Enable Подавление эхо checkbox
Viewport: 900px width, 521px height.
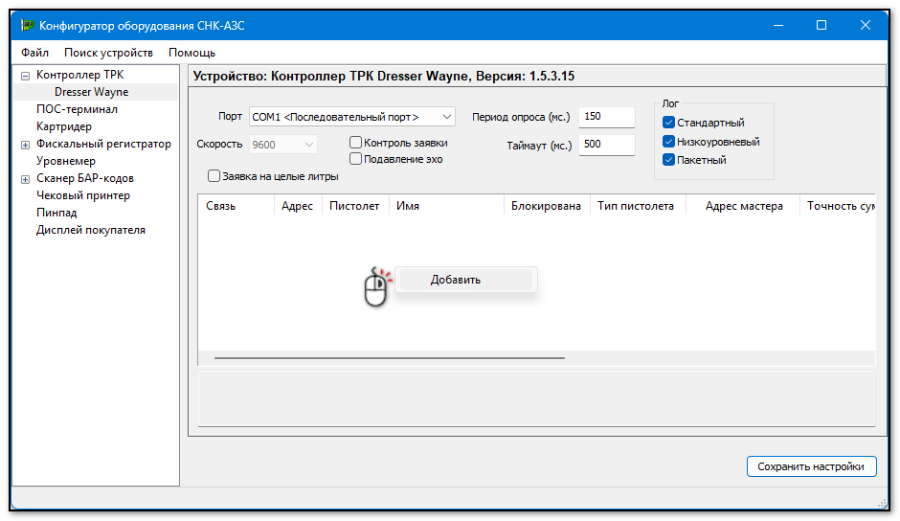355,159
